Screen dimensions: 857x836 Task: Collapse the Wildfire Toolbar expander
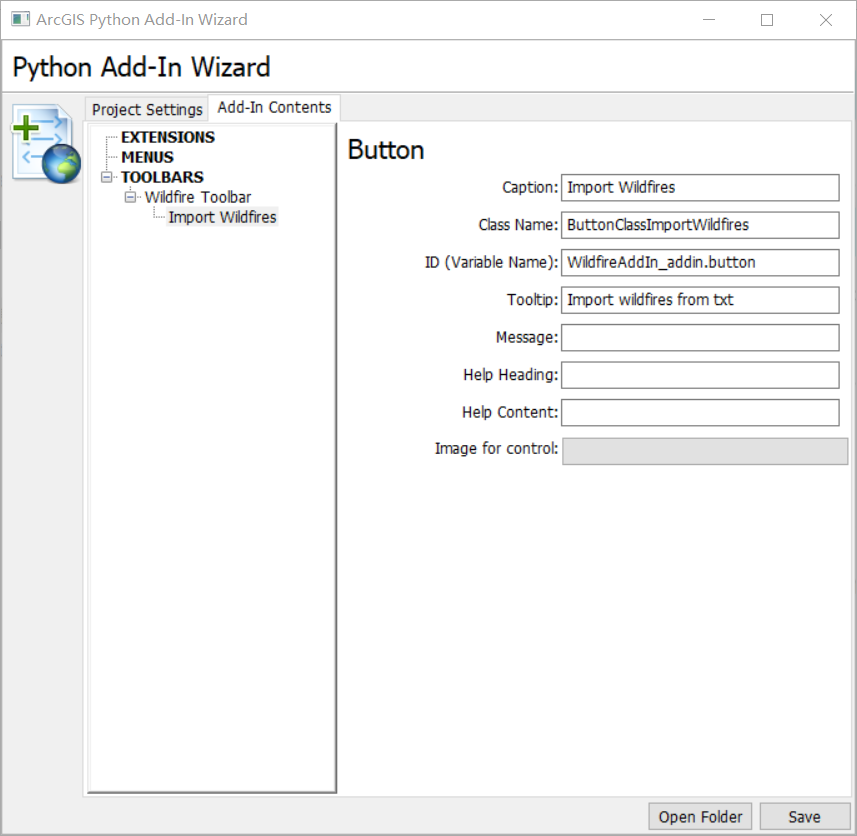(x=130, y=197)
